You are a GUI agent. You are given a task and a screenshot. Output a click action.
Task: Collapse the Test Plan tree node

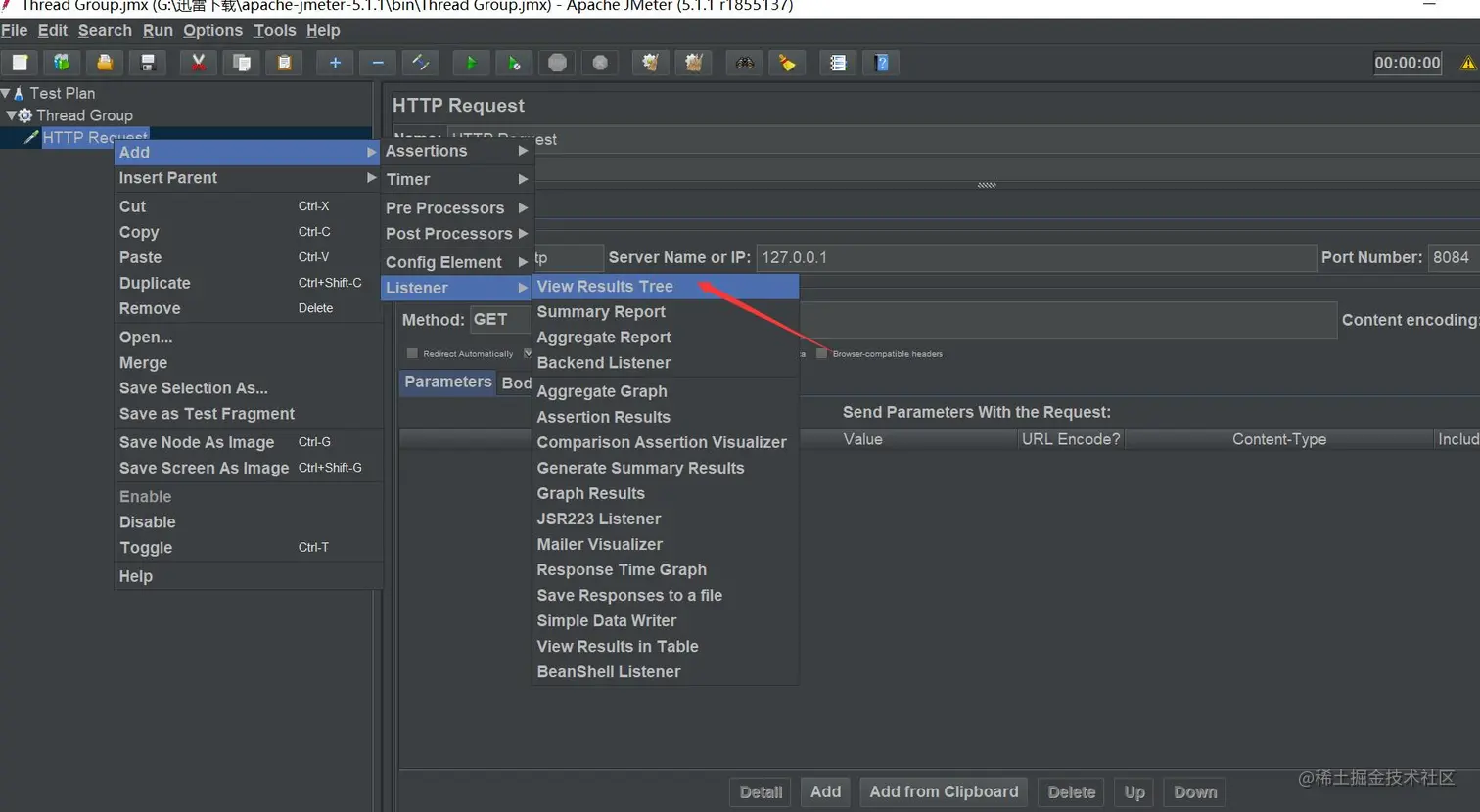[6, 93]
